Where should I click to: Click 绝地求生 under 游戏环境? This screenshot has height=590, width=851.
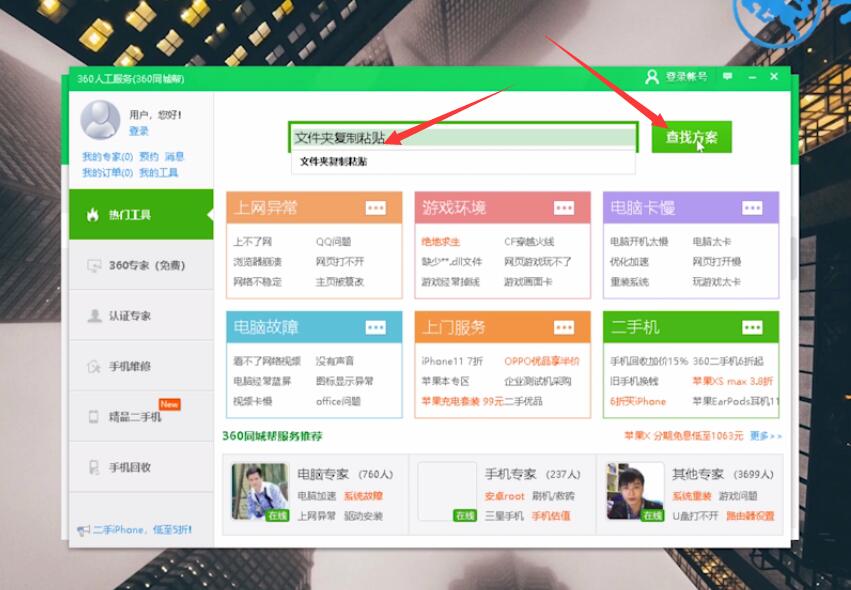tap(441, 242)
